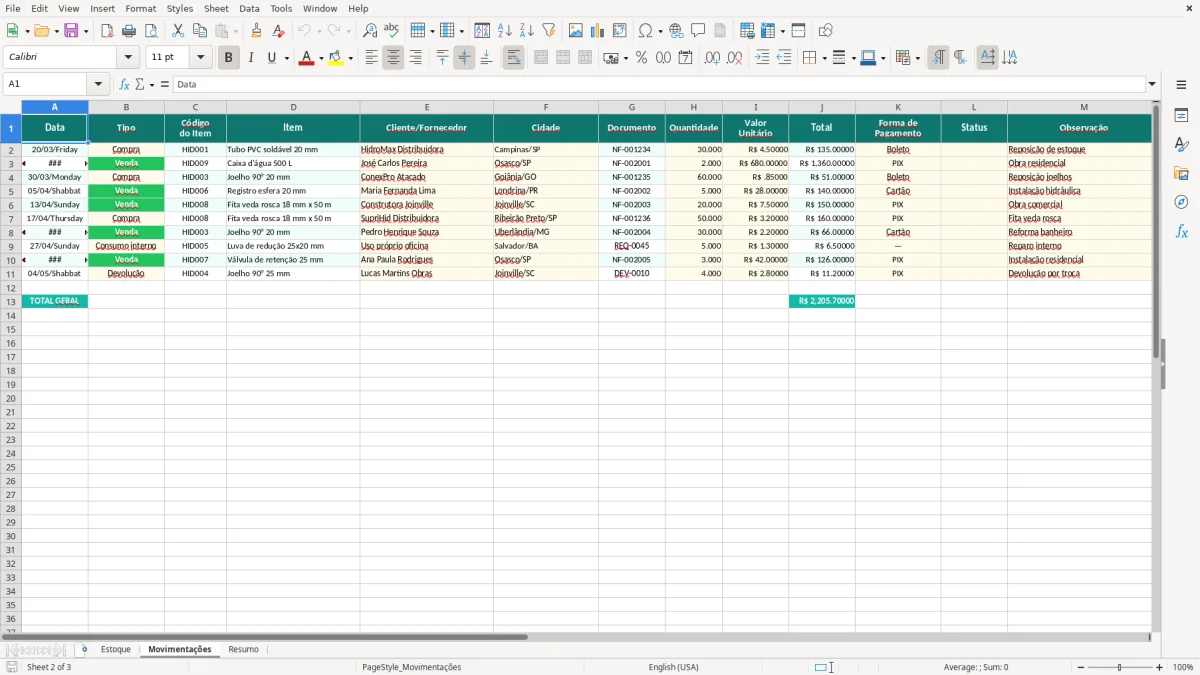The height and width of the screenshot is (675, 1200).
Task: Click the Export as PDF icon
Action: pos(107,31)
